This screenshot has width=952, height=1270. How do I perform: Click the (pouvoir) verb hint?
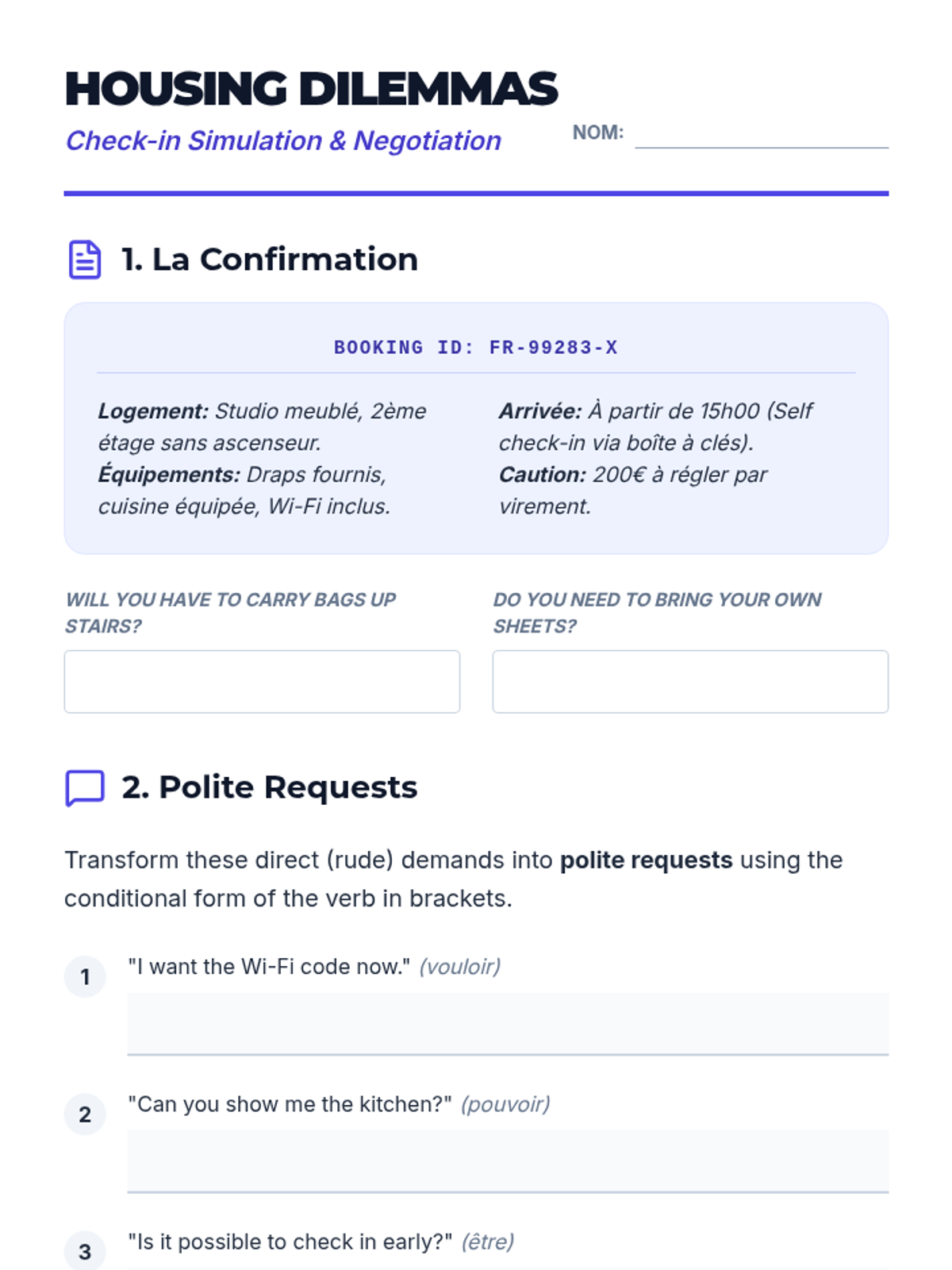coord(505,1104)
